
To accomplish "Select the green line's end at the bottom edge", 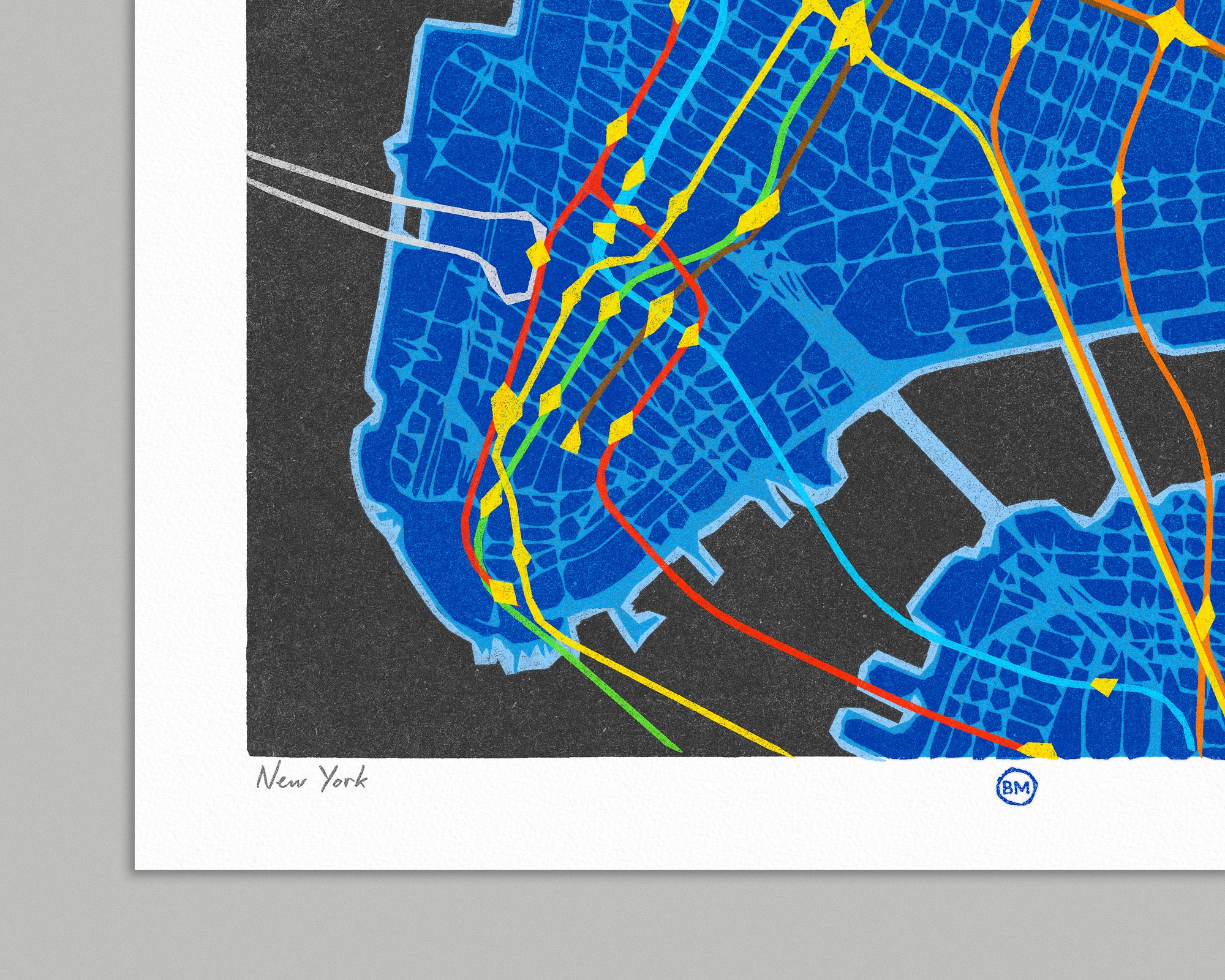I will pyautogui.click(x=674, y=746).
